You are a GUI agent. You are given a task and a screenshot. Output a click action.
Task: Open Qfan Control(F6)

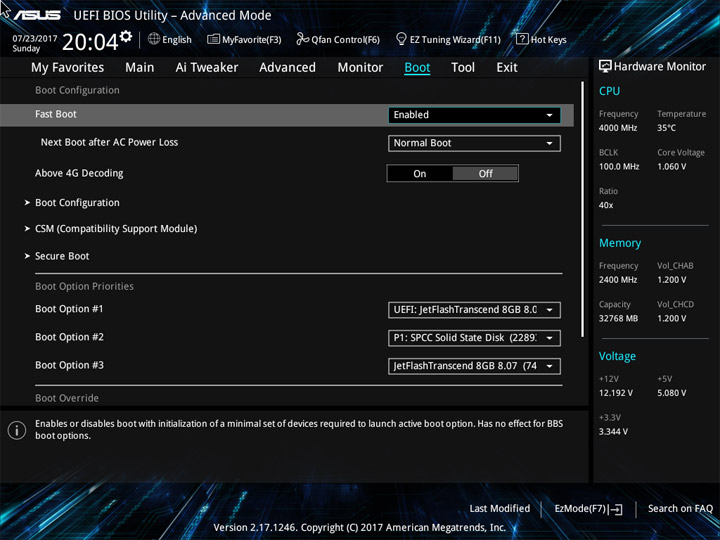point(338,39)
